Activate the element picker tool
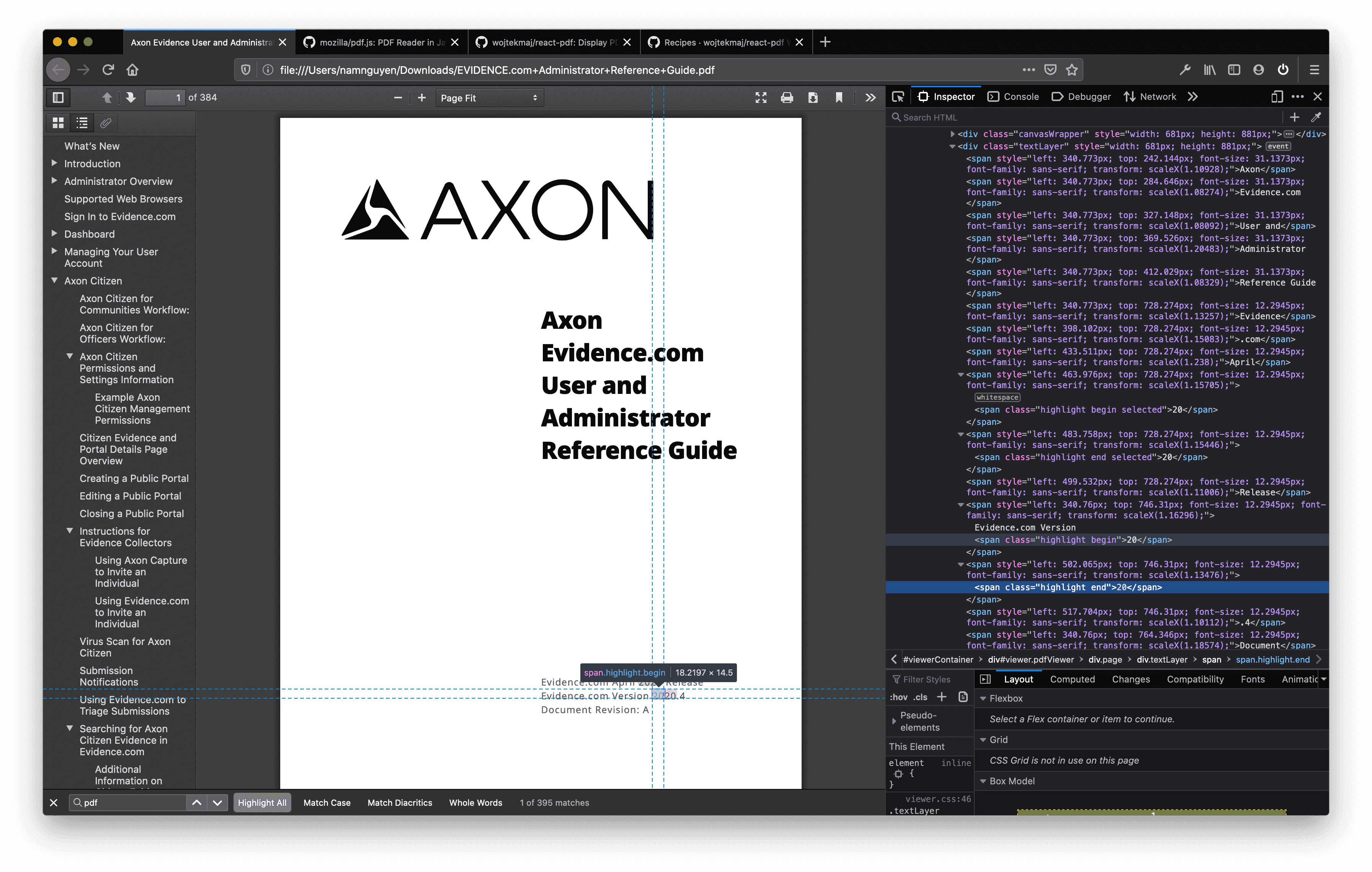 pyautogui.click(x=898, y=97)
